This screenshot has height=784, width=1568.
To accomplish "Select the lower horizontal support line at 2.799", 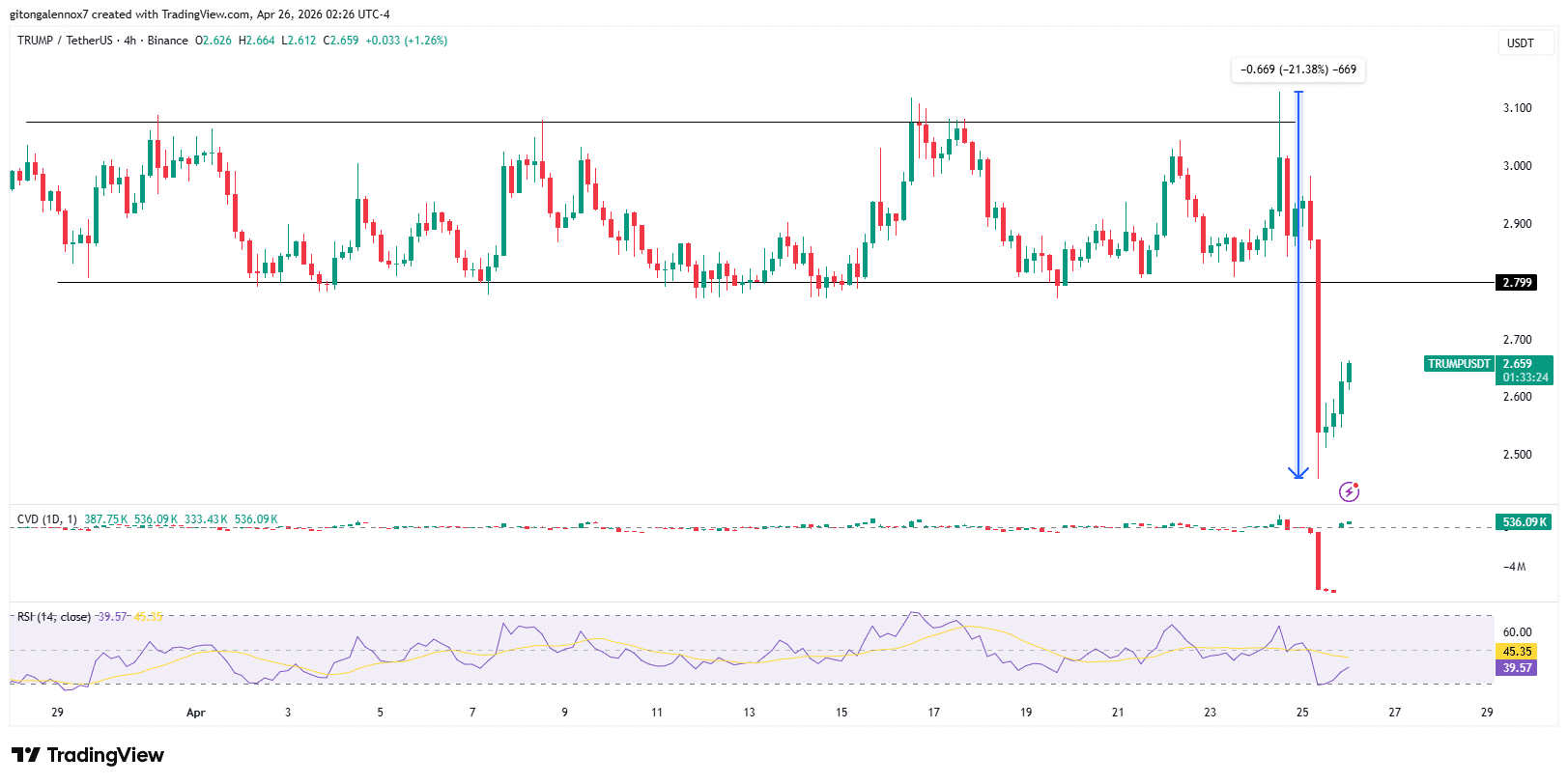I will click(580, 283).
